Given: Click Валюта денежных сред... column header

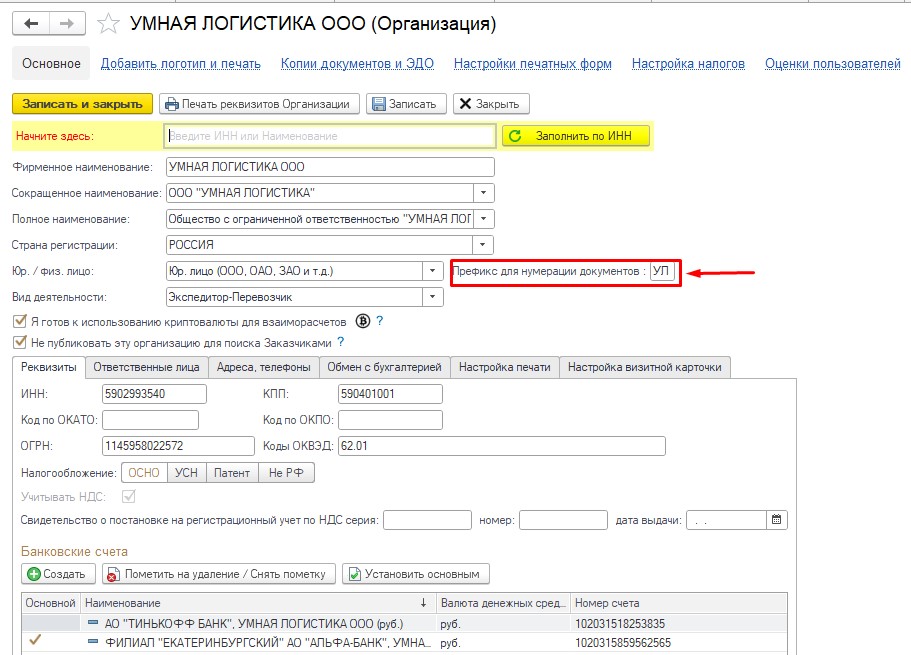Looking at the screenshot, I should tap(503, 603).
